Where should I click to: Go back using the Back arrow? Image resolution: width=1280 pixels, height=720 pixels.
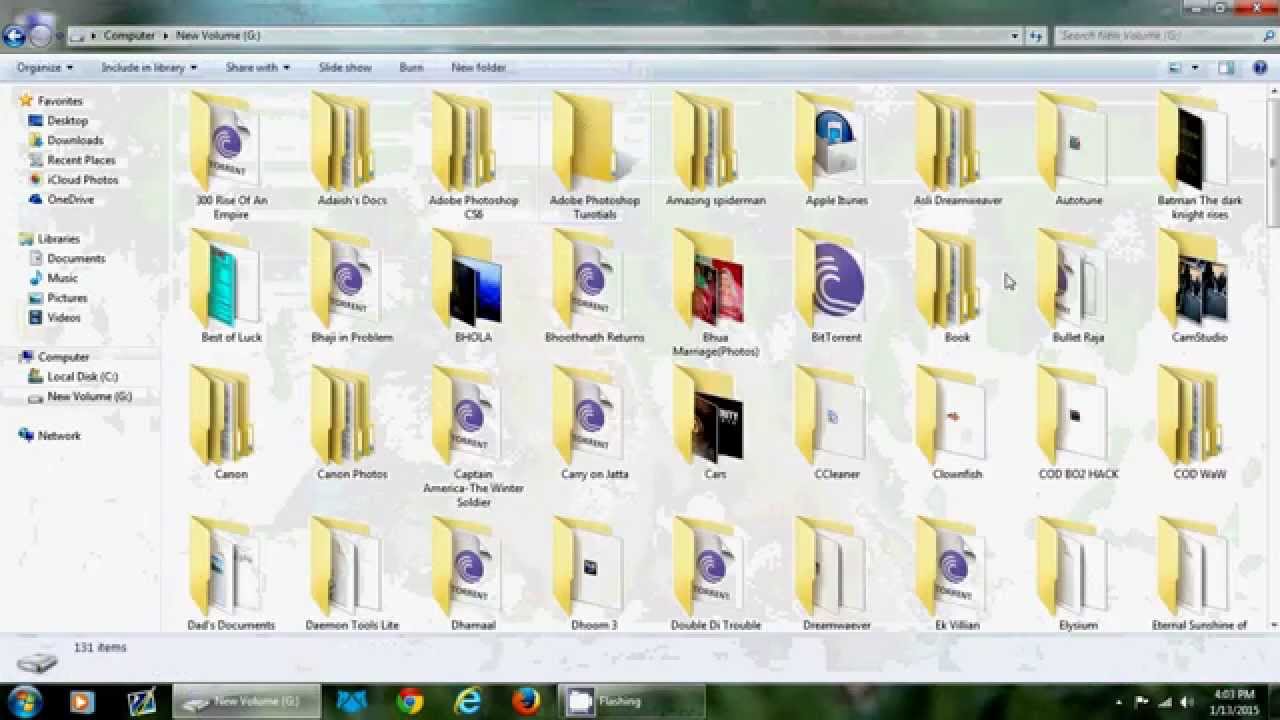point(14,37)
